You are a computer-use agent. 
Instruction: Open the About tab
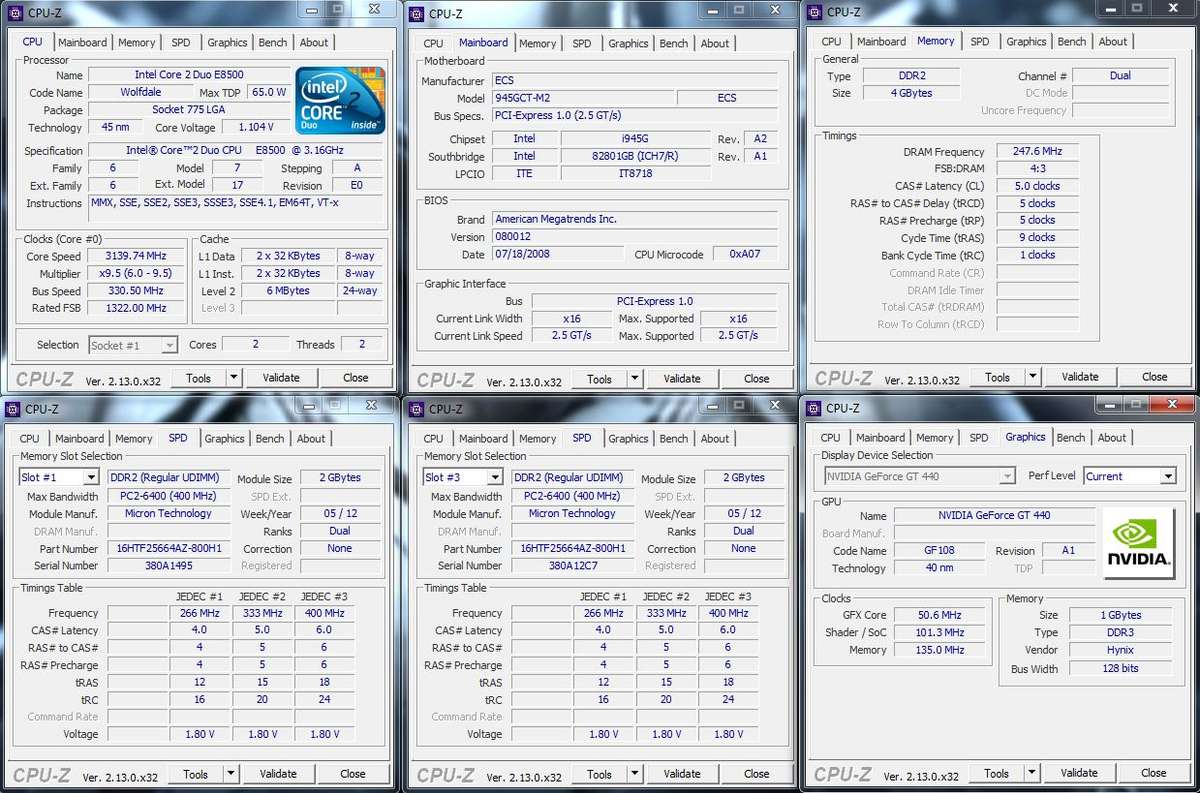coord(315,42)
